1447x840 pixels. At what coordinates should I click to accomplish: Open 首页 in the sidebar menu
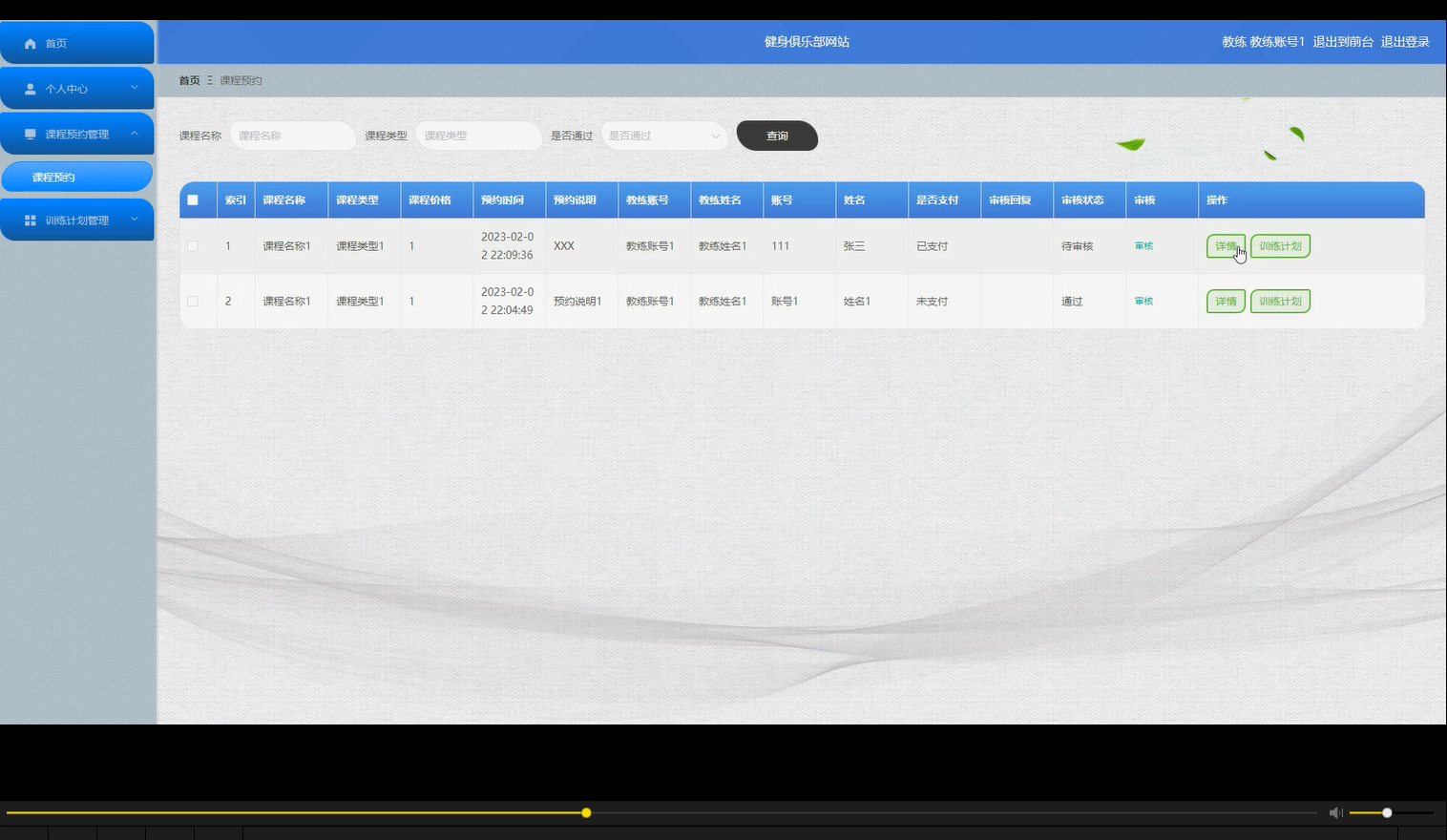point(77,43)
